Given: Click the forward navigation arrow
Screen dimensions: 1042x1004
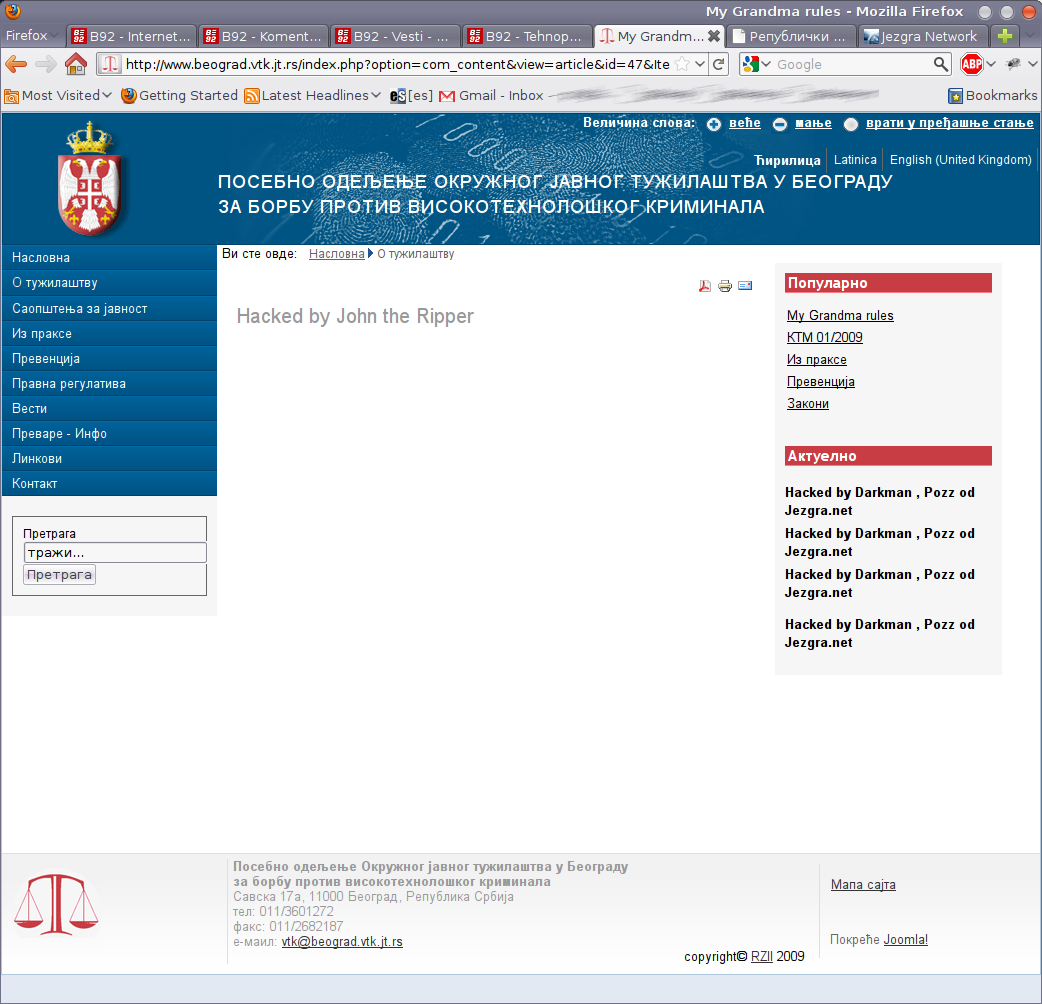Looking at the screenshot, I should tap(46, 64).
